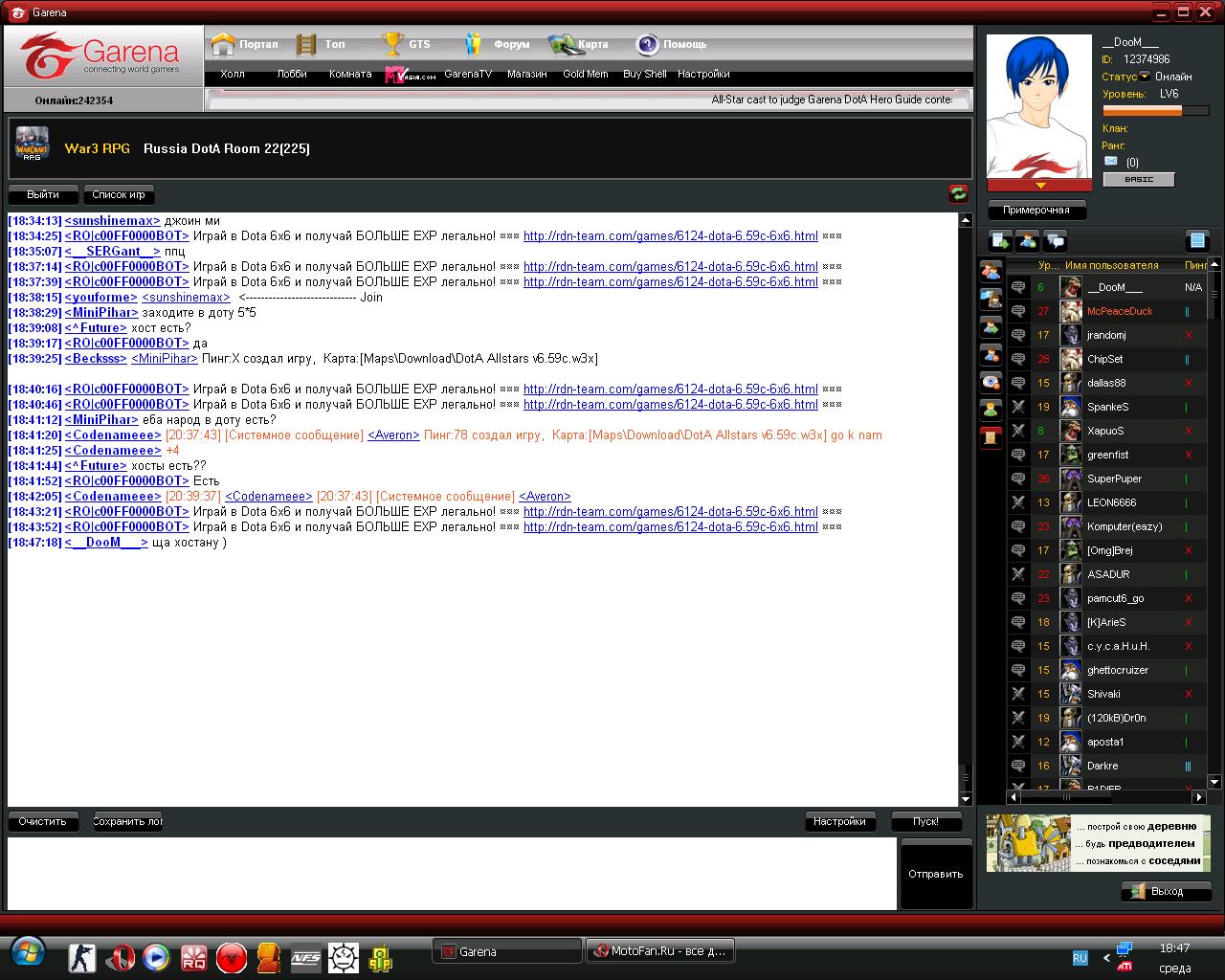Click Настройки button below chat
This screenshot has width=1225, height=980.
point(839,821)
